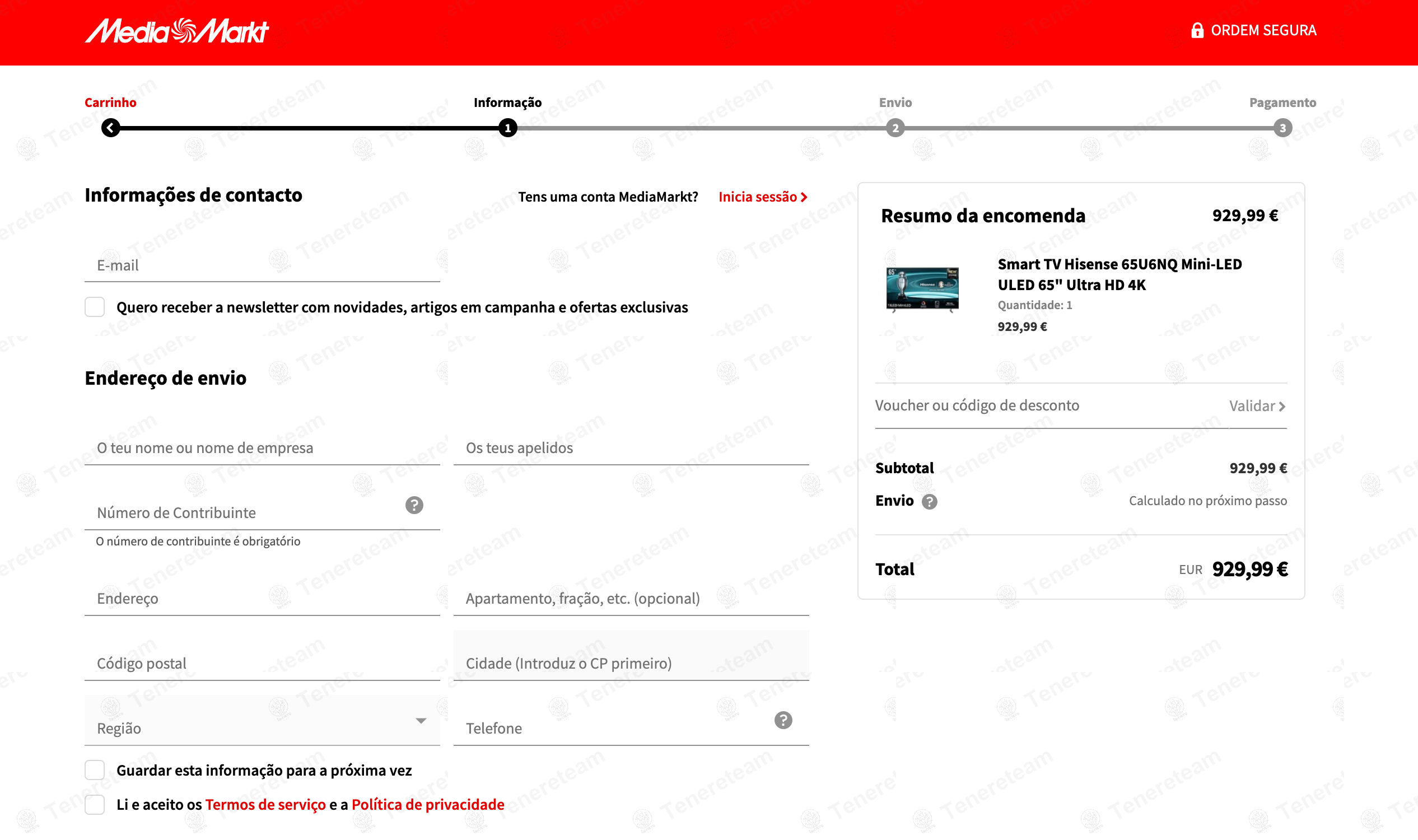Click the back arrow circle to Carrinho

point(111,128)
